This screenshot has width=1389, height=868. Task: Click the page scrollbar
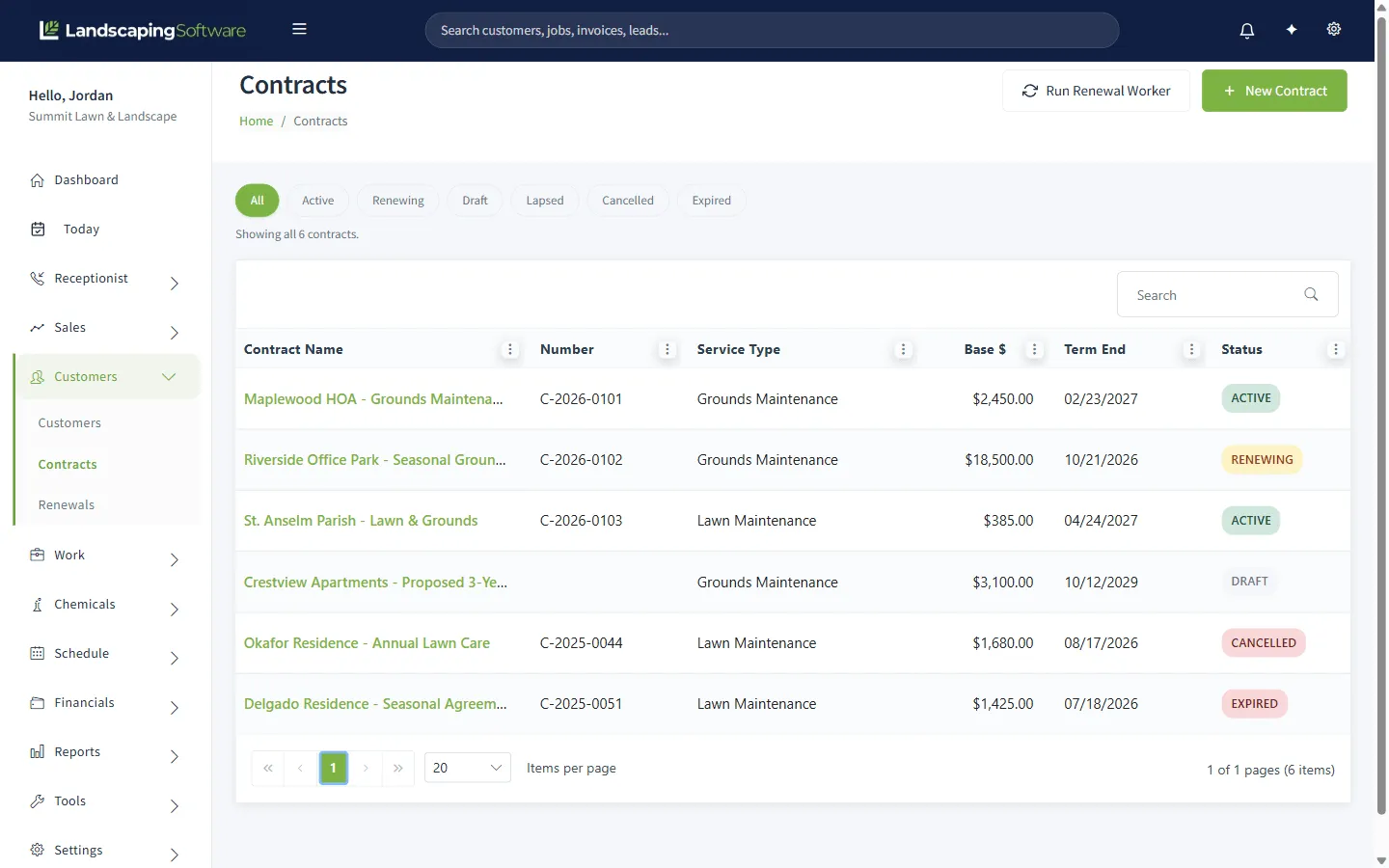point(1381,415)
